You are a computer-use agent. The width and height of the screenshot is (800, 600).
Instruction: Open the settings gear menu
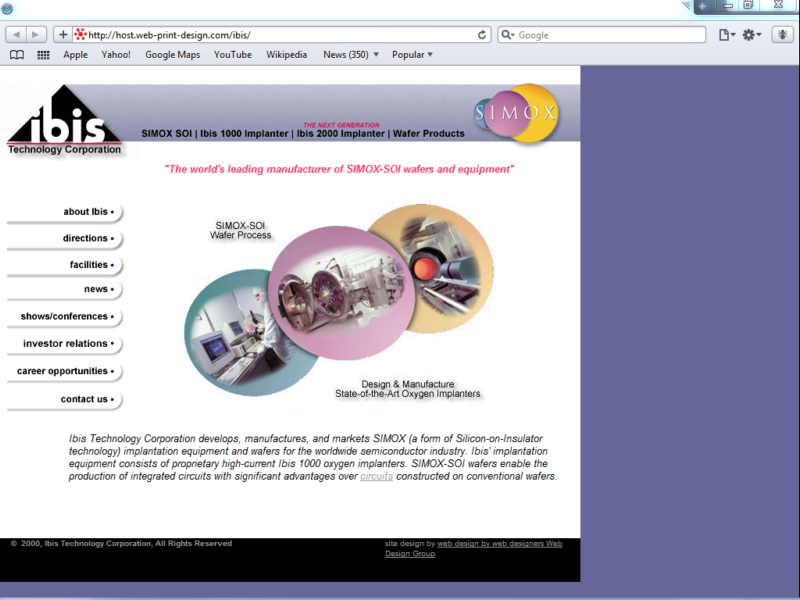[751, 35]
